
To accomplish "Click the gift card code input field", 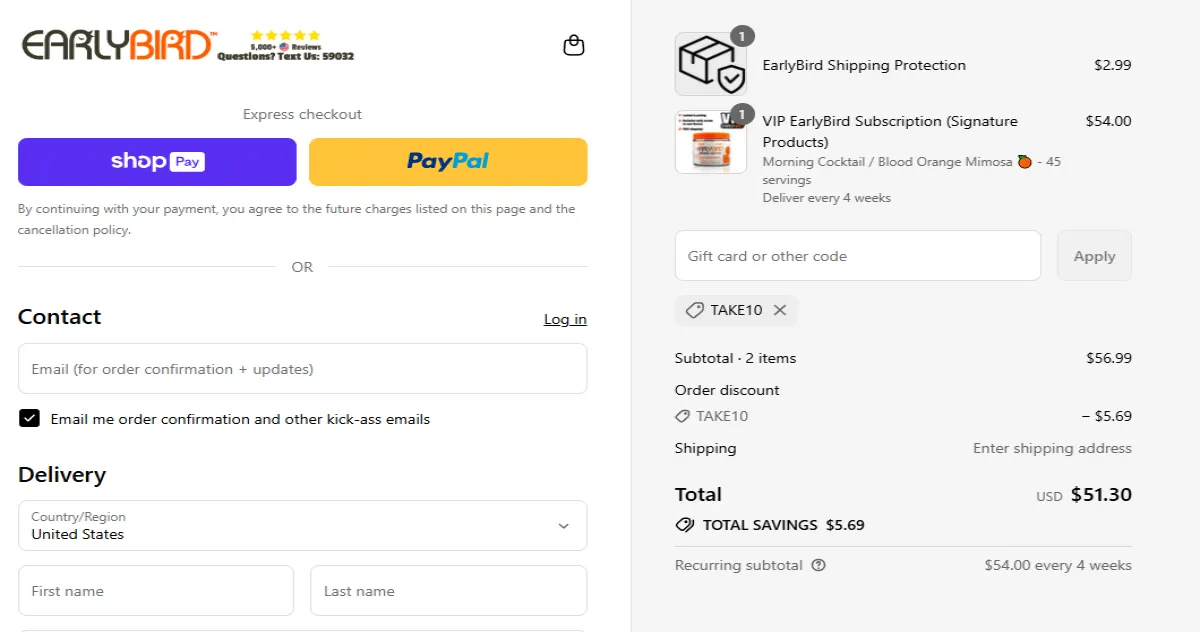I will click(x=857, y=255).
